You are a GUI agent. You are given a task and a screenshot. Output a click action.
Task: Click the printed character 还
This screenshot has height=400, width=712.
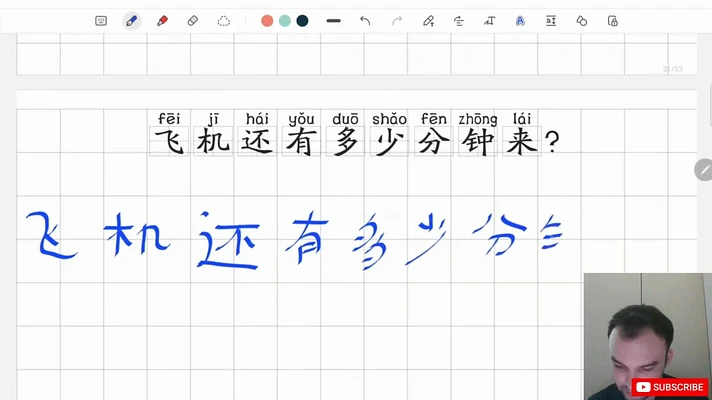click(x=257, y=142)
